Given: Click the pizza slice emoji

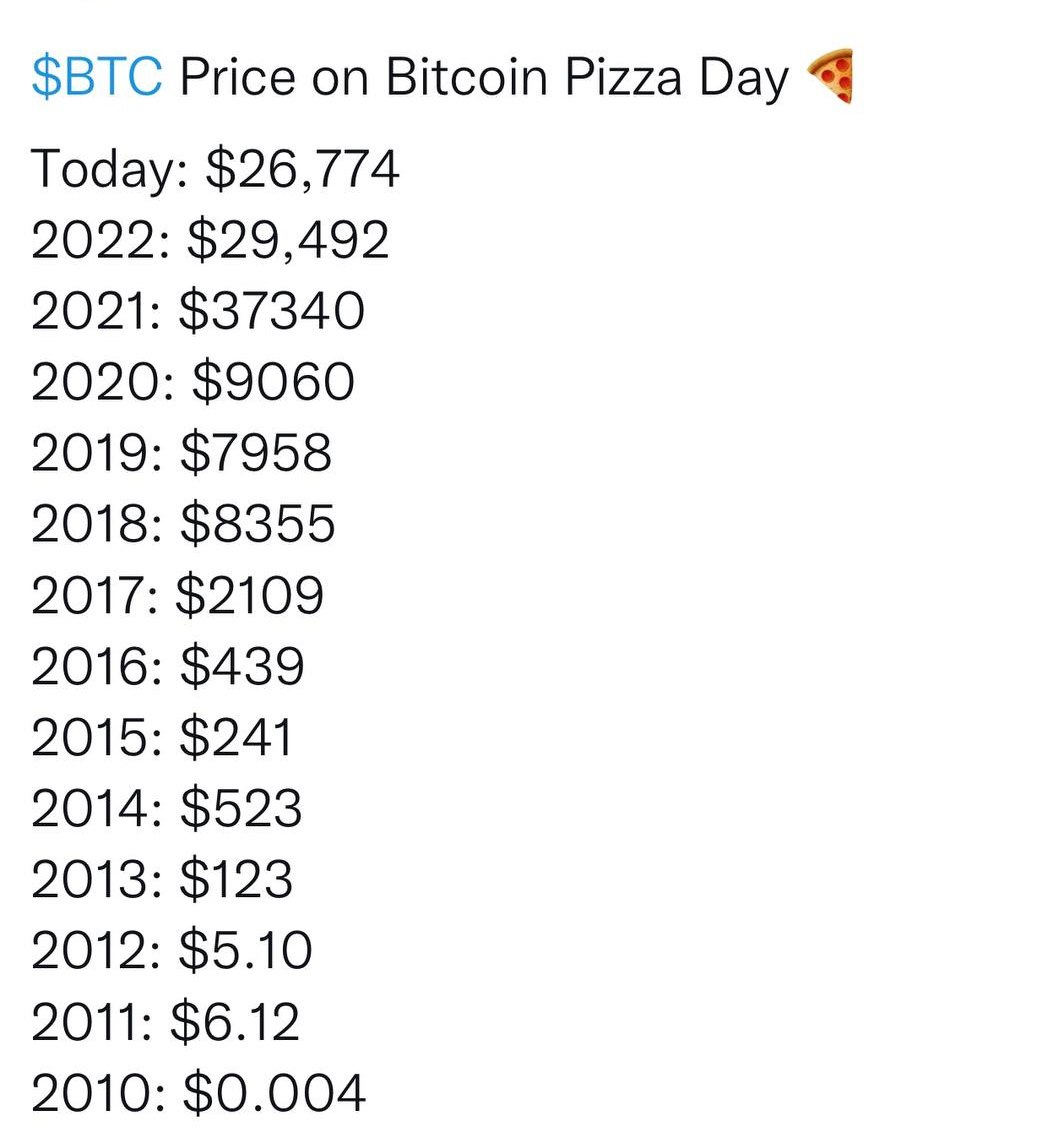Looking at the screenshot, I should tap(829, 75).
